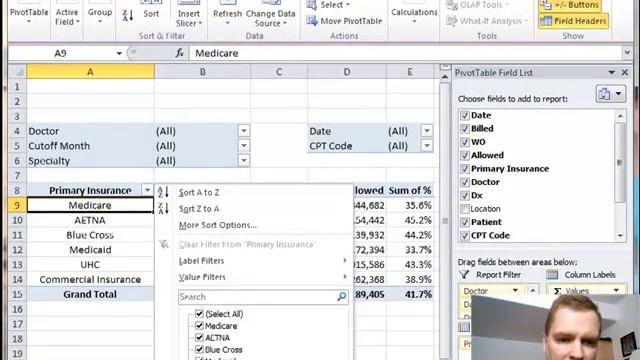Image resolution: width=640 pixels, height=360 pixels.
Task: Open the field list layout options button
Action: click(x=610, y=94)
